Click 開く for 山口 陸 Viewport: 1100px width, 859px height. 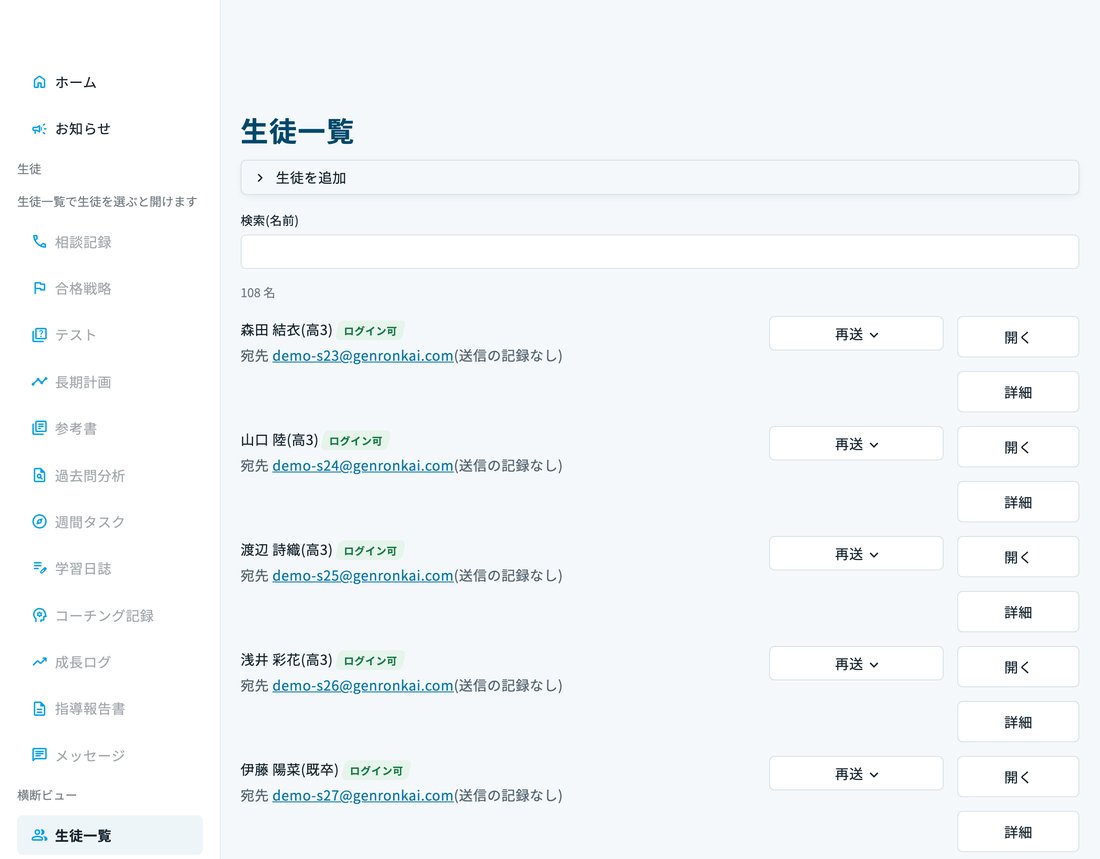click(x=1018, y=447)
